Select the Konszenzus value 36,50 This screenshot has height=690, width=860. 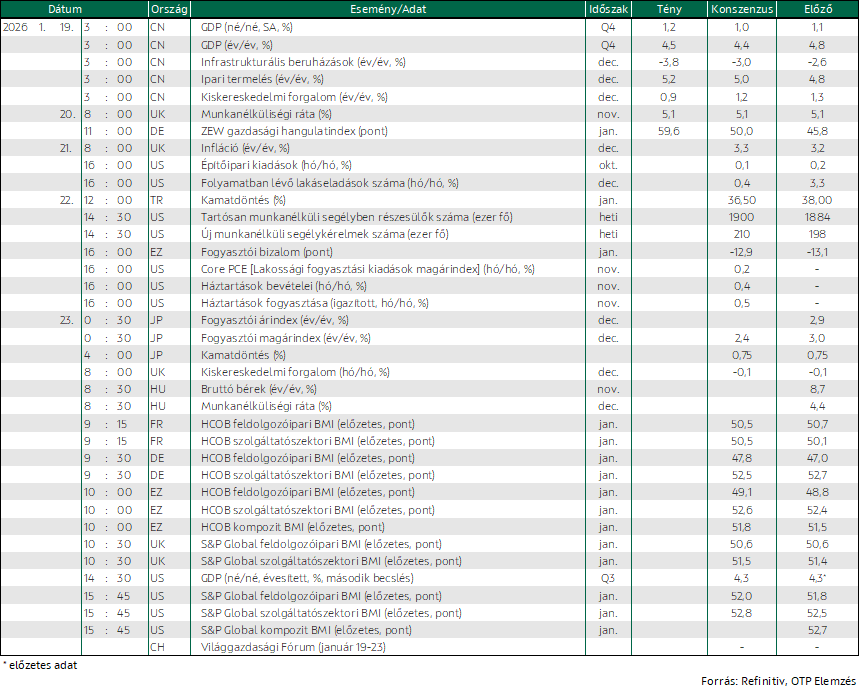(742, 200)
